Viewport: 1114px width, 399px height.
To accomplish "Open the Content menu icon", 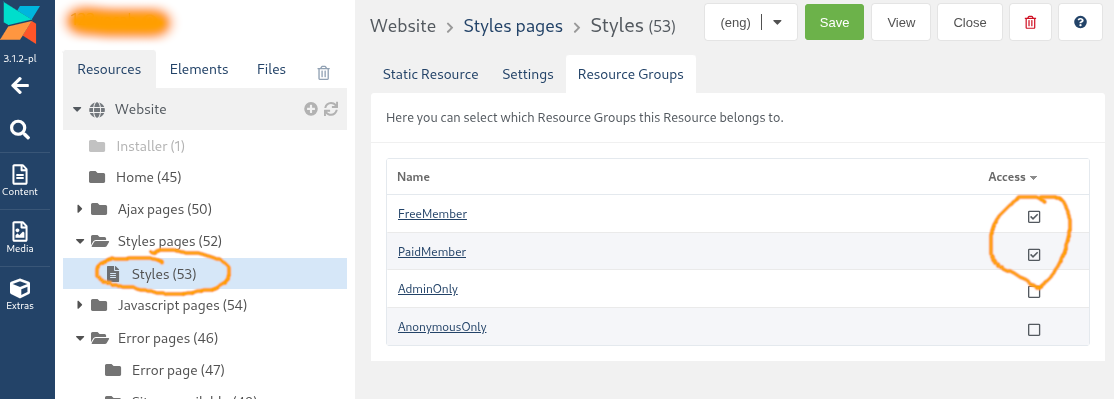I will click(20, 180).
